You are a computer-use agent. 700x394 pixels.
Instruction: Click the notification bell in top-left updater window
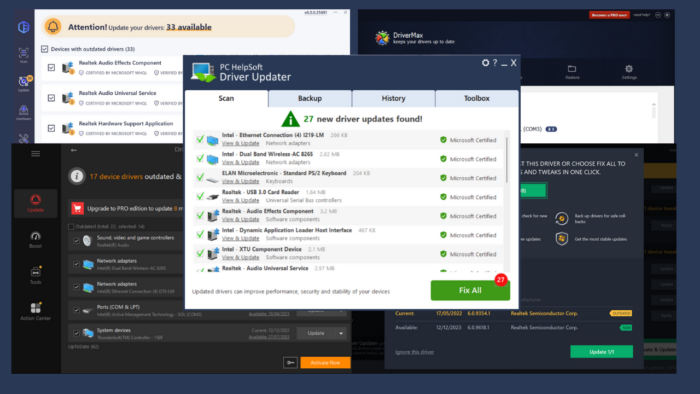[53, 26]
